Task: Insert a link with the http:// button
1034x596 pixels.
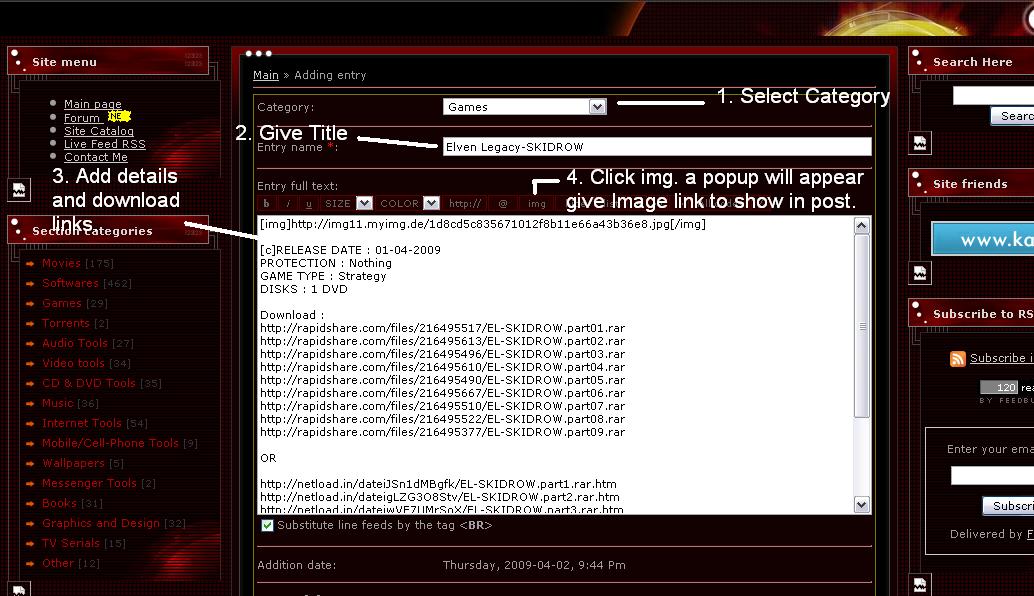Action: (x=465, y=203)
